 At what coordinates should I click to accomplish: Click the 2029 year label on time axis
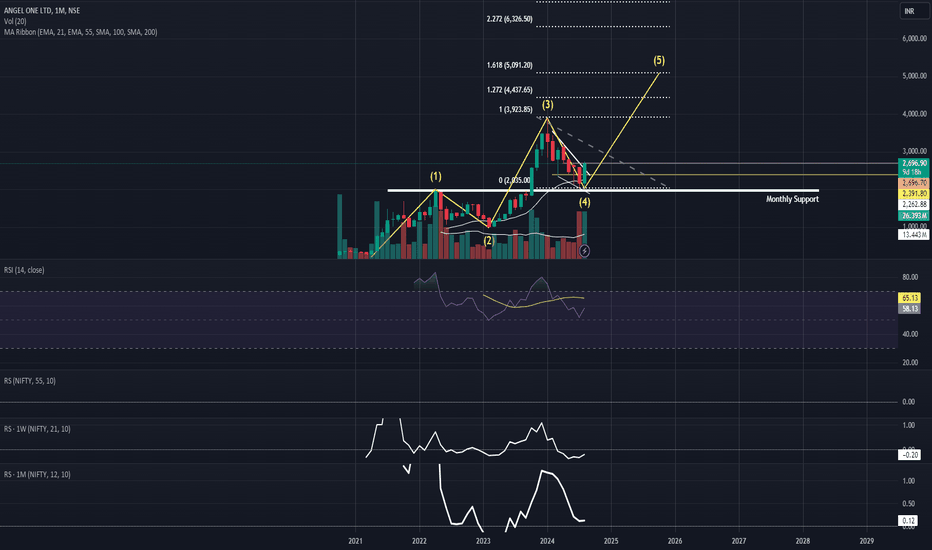pos(867,541)
